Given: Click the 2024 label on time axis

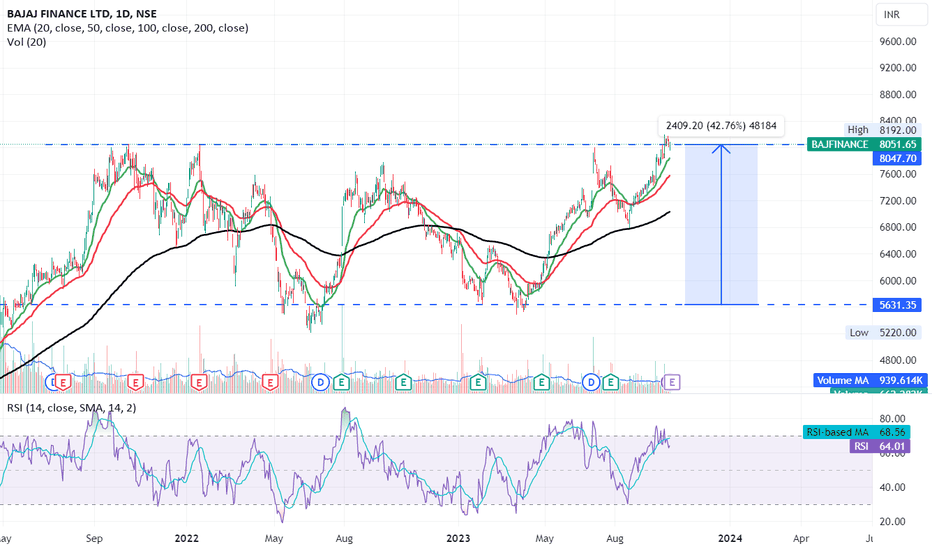Looking at the screenshot, I should point(730,538).
